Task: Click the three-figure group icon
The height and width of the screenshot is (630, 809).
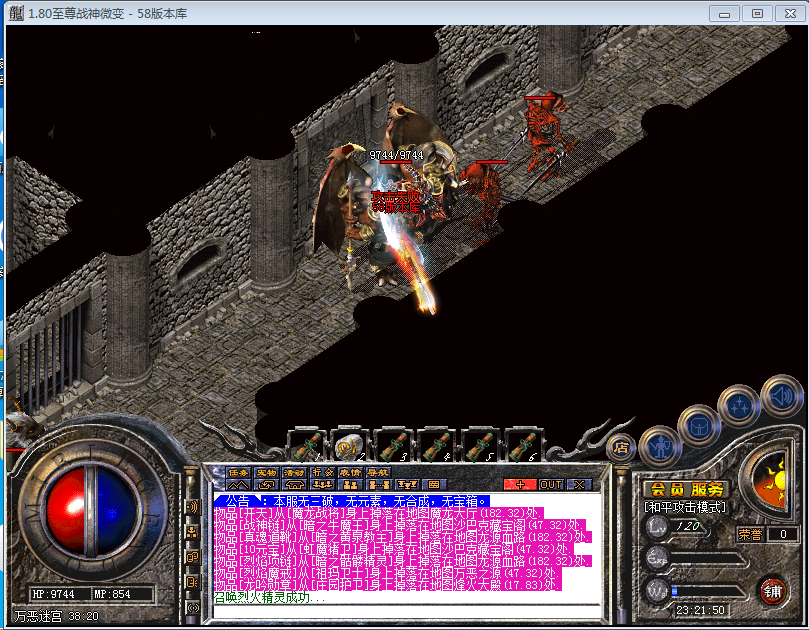Action: (322, 484)
